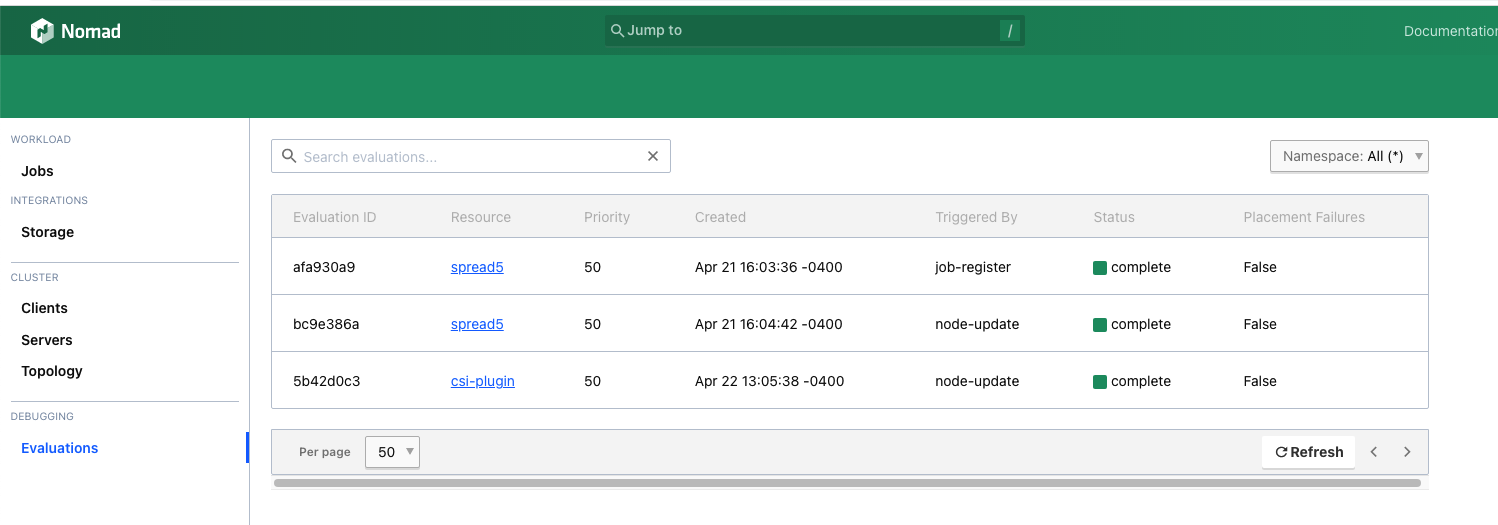Open the Namespace: All (*) dropdown
This screenshot has width=1498, height=525.
point(1349,156)
